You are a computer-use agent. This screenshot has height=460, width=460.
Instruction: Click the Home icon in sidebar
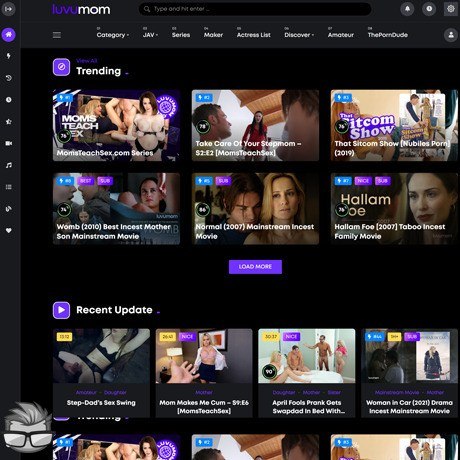coord(9,34)
